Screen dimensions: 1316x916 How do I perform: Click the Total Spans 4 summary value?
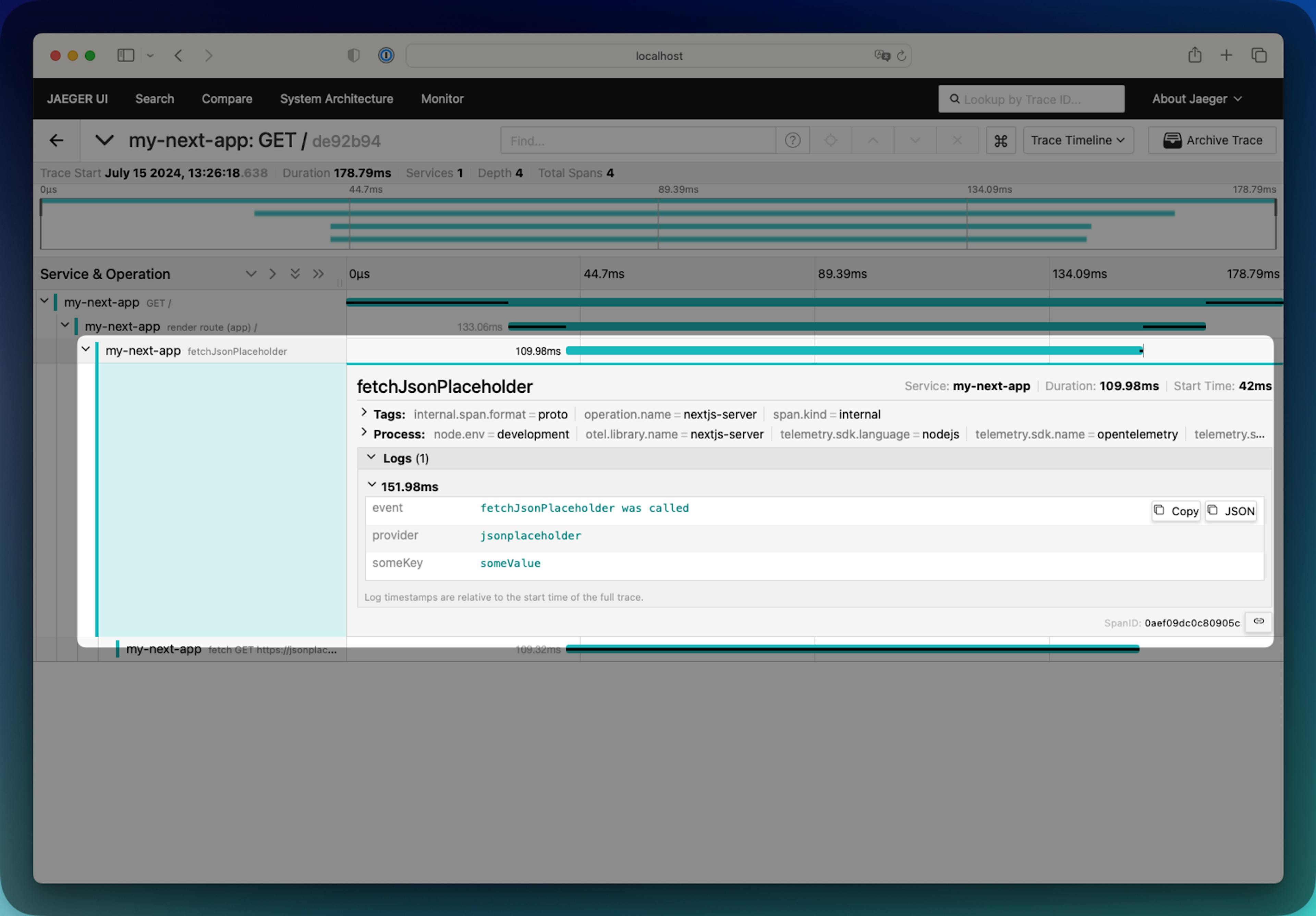click(610, 173)
